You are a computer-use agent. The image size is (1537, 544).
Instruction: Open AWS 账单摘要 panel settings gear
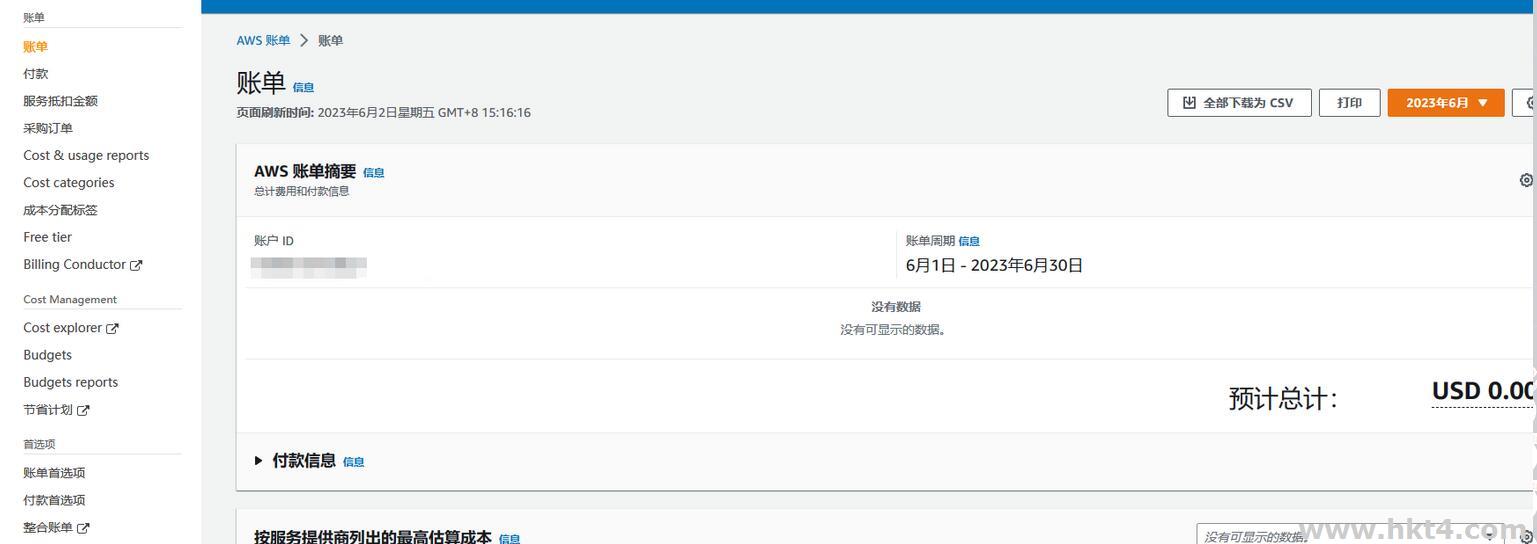[1526, 180]
